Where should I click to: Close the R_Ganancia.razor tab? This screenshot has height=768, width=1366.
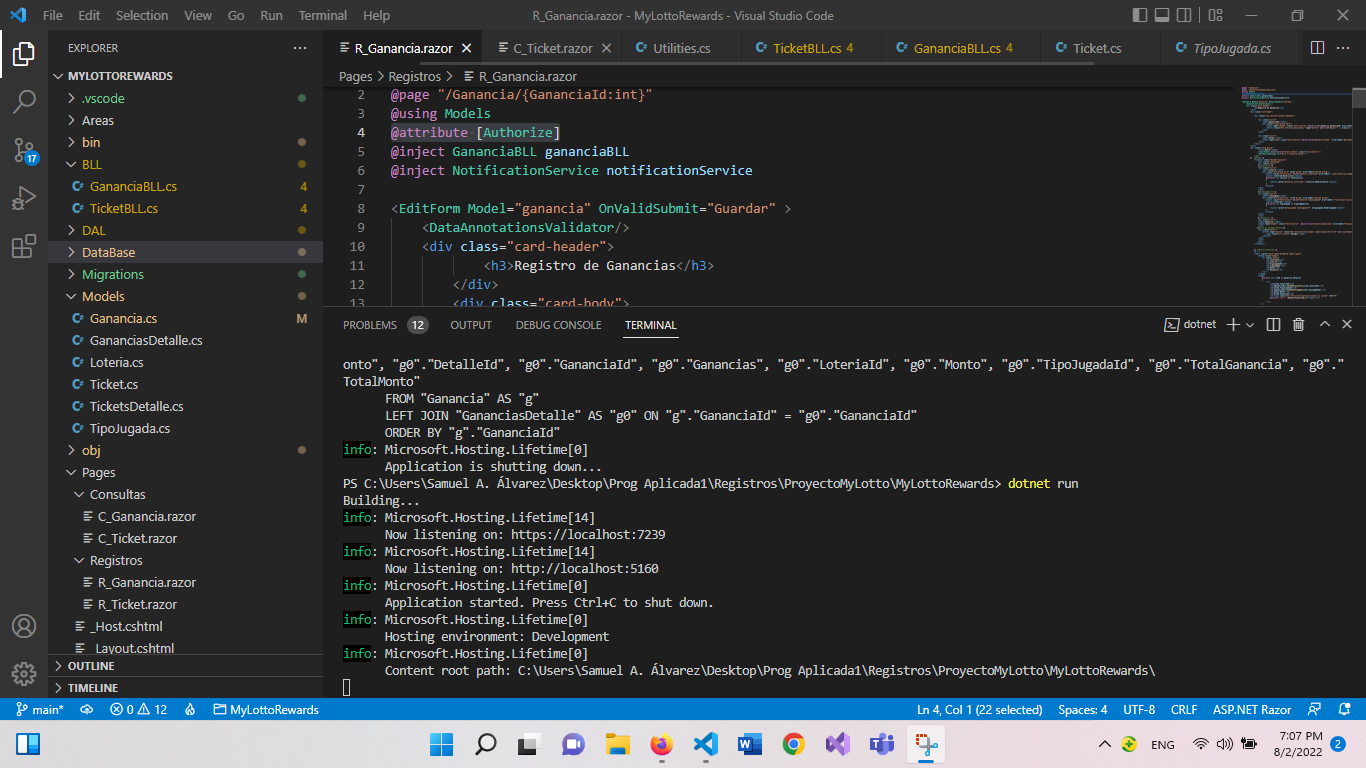coord(467,48)
